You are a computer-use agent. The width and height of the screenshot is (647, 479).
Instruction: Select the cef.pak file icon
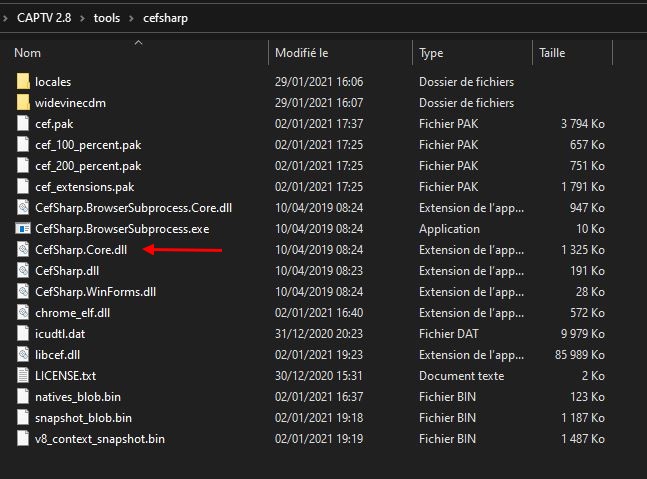pyautogui.click(x=23, y=124)
